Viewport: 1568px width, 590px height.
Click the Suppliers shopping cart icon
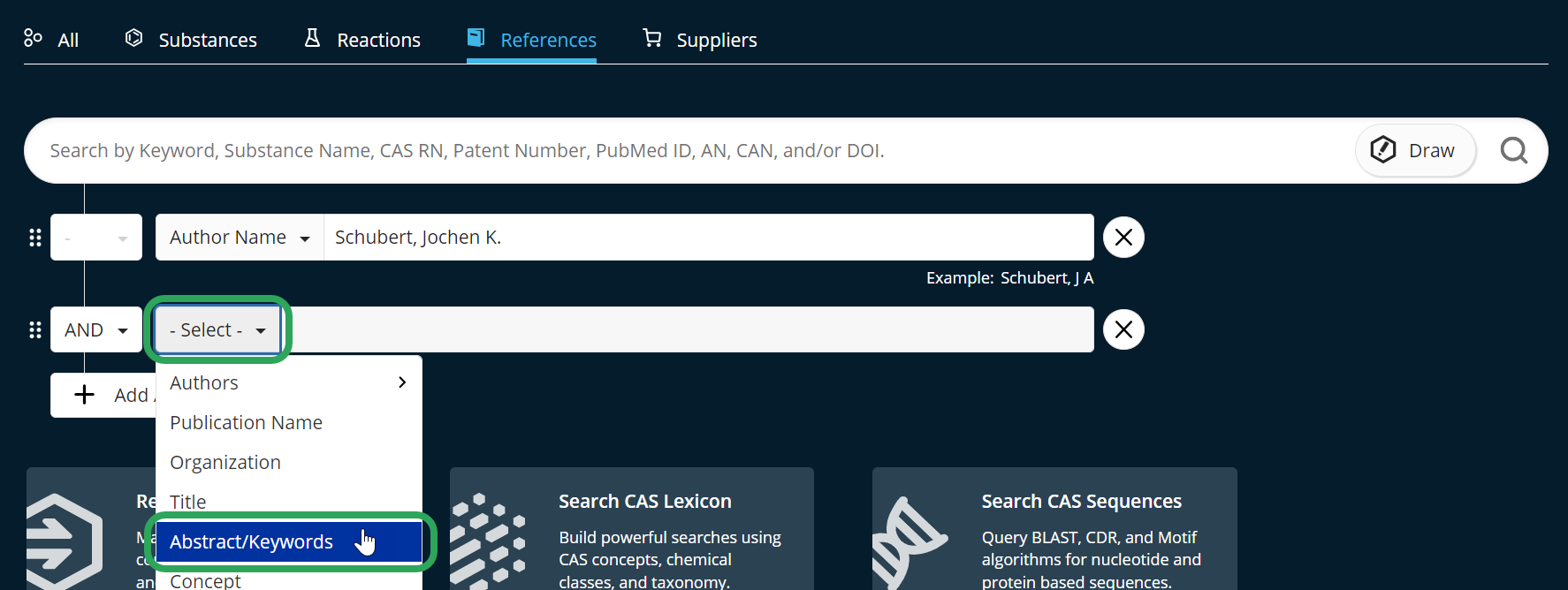point(652,38)
